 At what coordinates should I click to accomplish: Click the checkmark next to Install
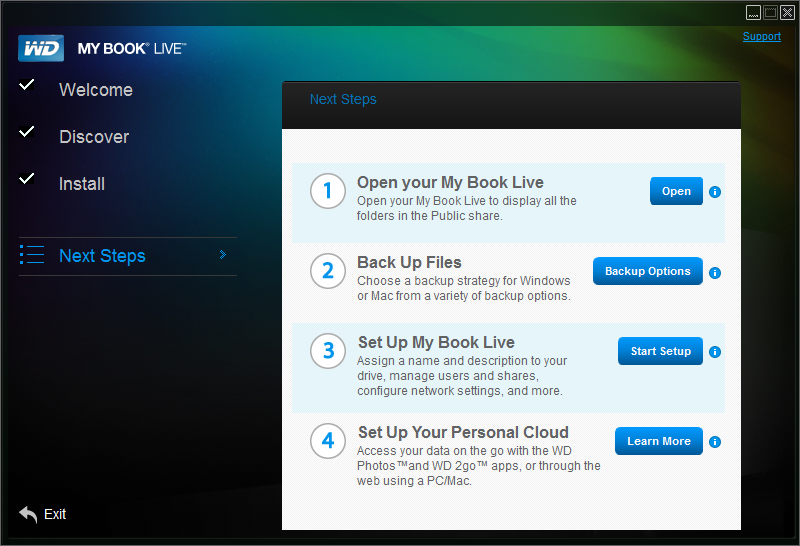[27, 179]
